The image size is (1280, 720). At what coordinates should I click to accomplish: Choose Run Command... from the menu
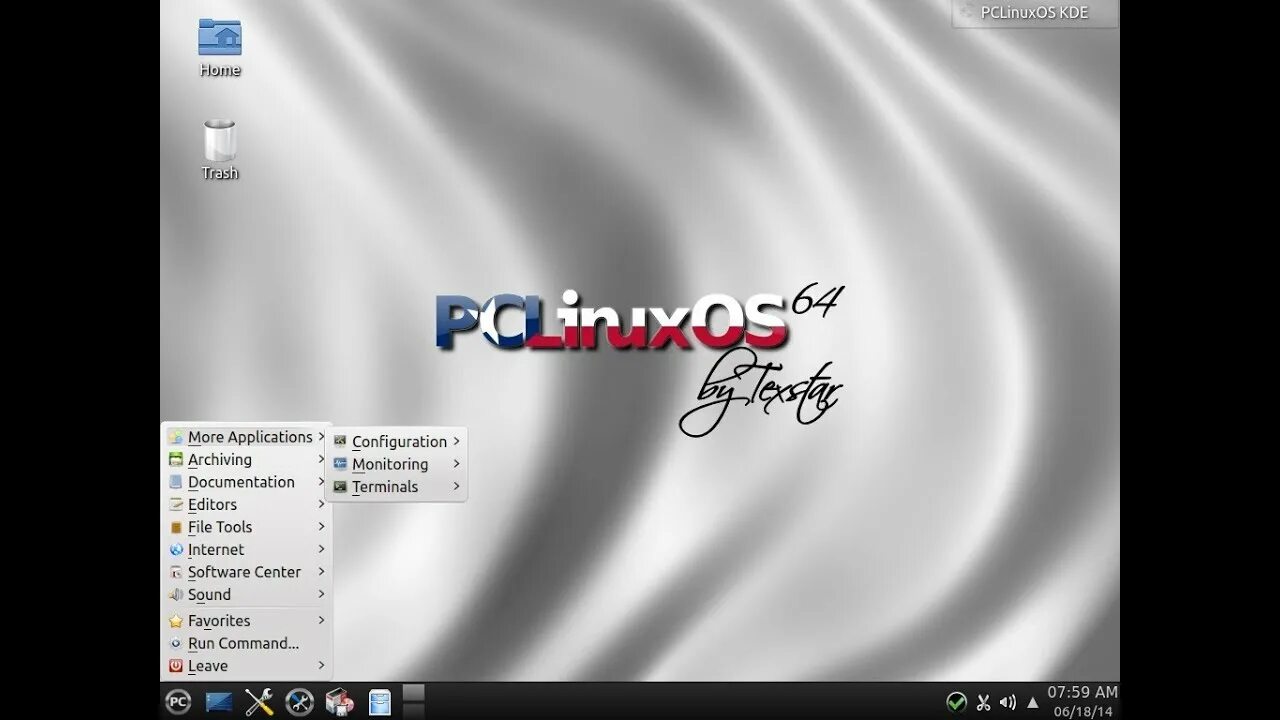(247, 644)
